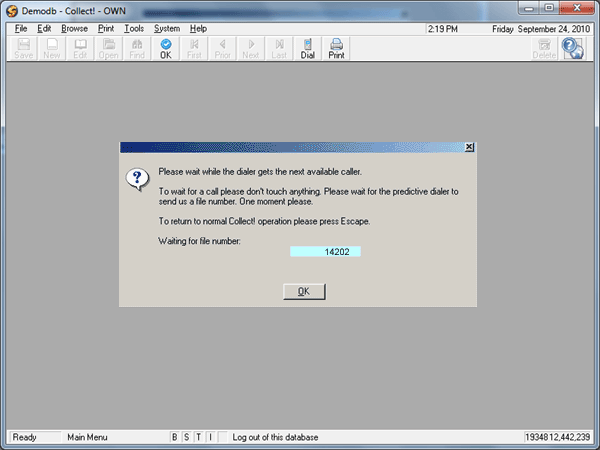This screenshot has height=450, width=600.
Task: Go to the First record icon
Action: (194, 49)
